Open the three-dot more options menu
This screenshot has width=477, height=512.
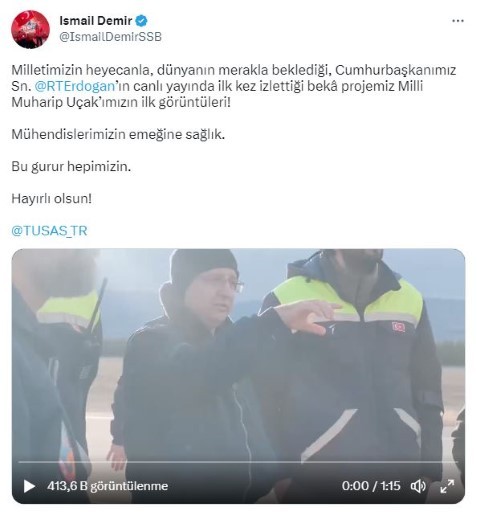click(x=458, y=21)
